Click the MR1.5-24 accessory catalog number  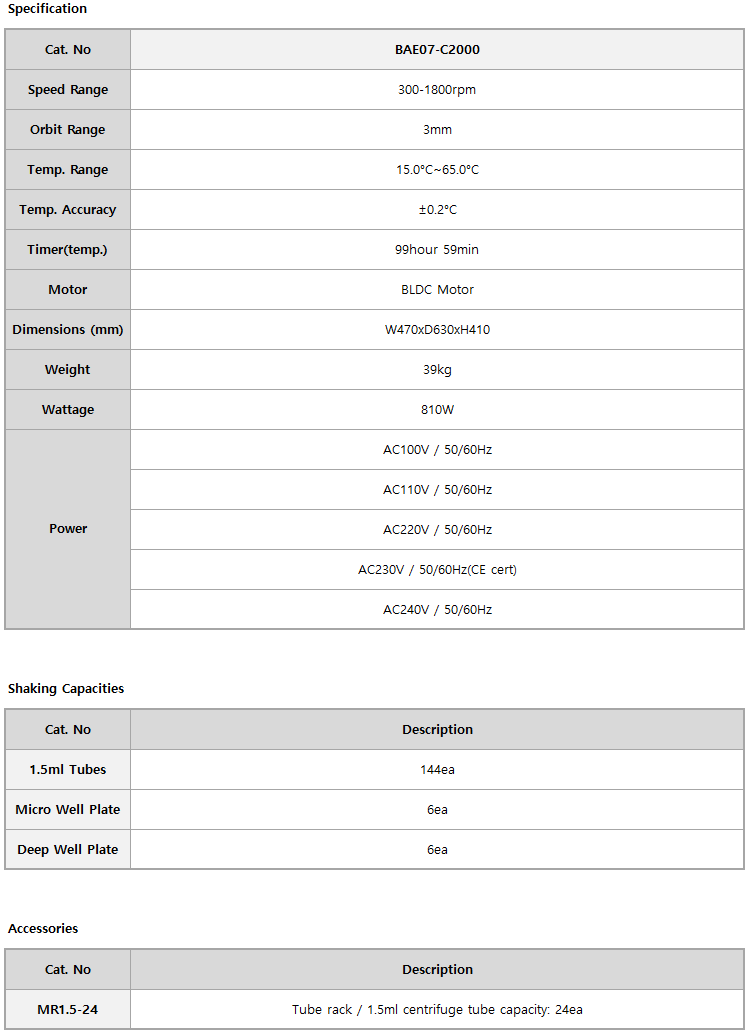pos(68,1009)
